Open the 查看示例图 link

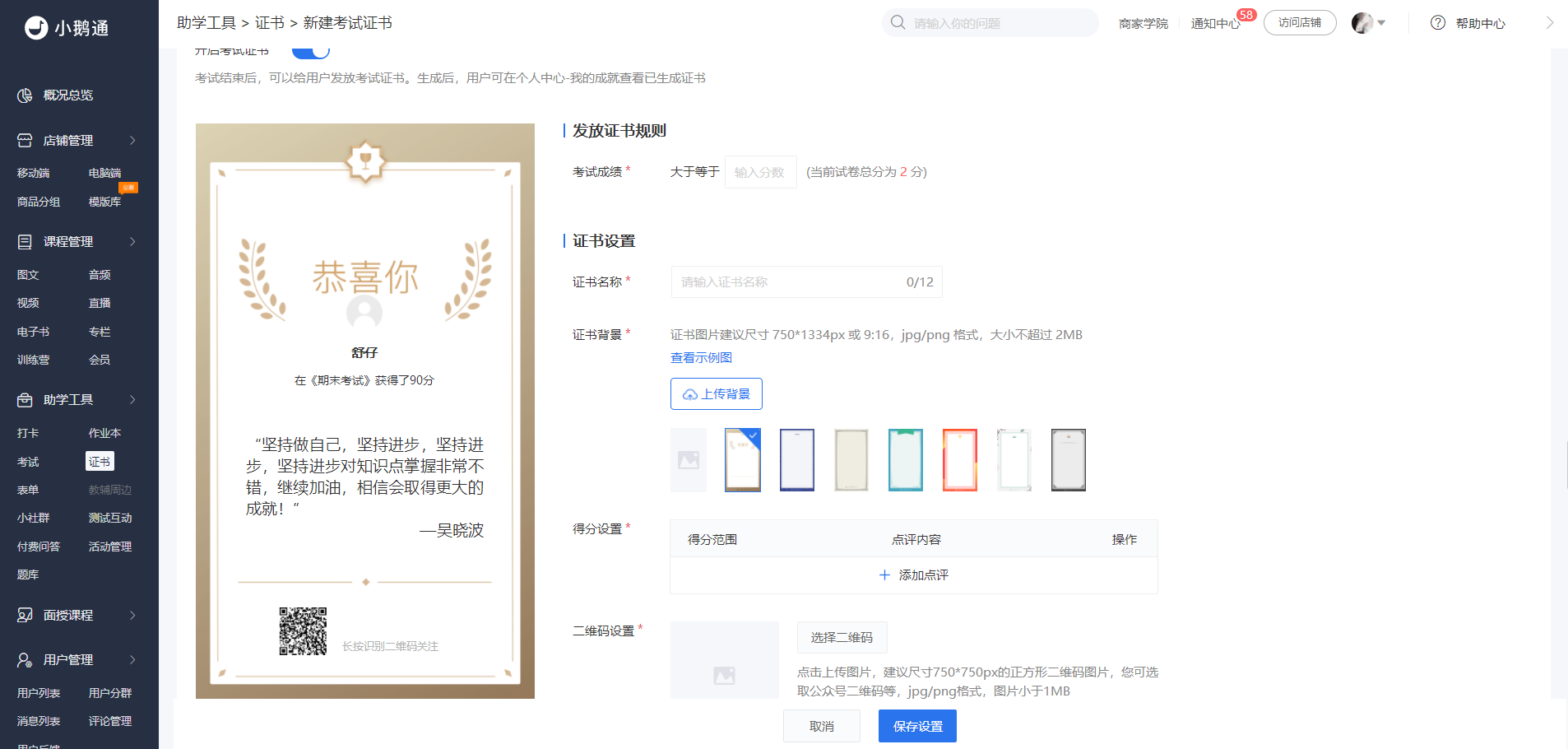pyautogui.click(x=701, y=358)
